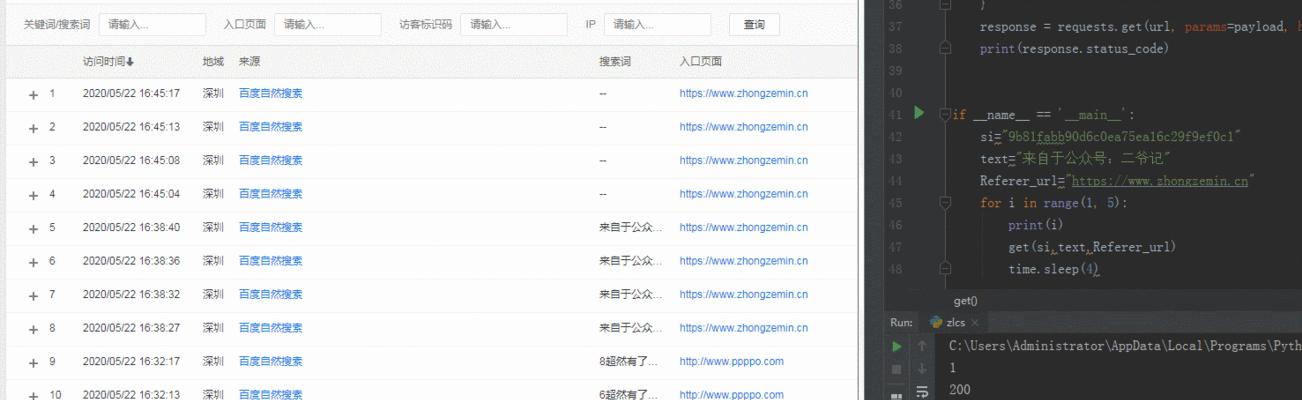Click visit time 2020/05/22 16:45:08
This screenshot has height=400, width=1302.
131,161
